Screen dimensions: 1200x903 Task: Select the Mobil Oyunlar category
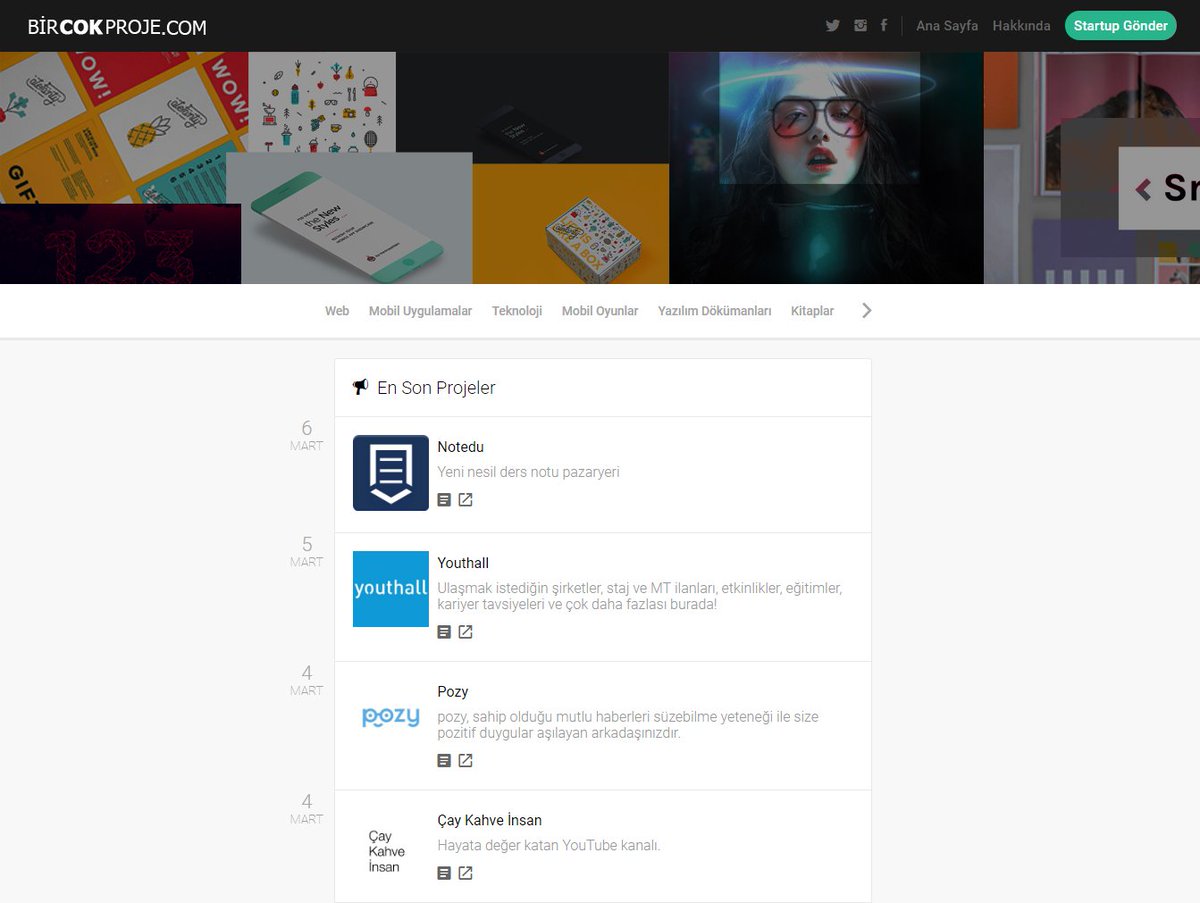600,311
